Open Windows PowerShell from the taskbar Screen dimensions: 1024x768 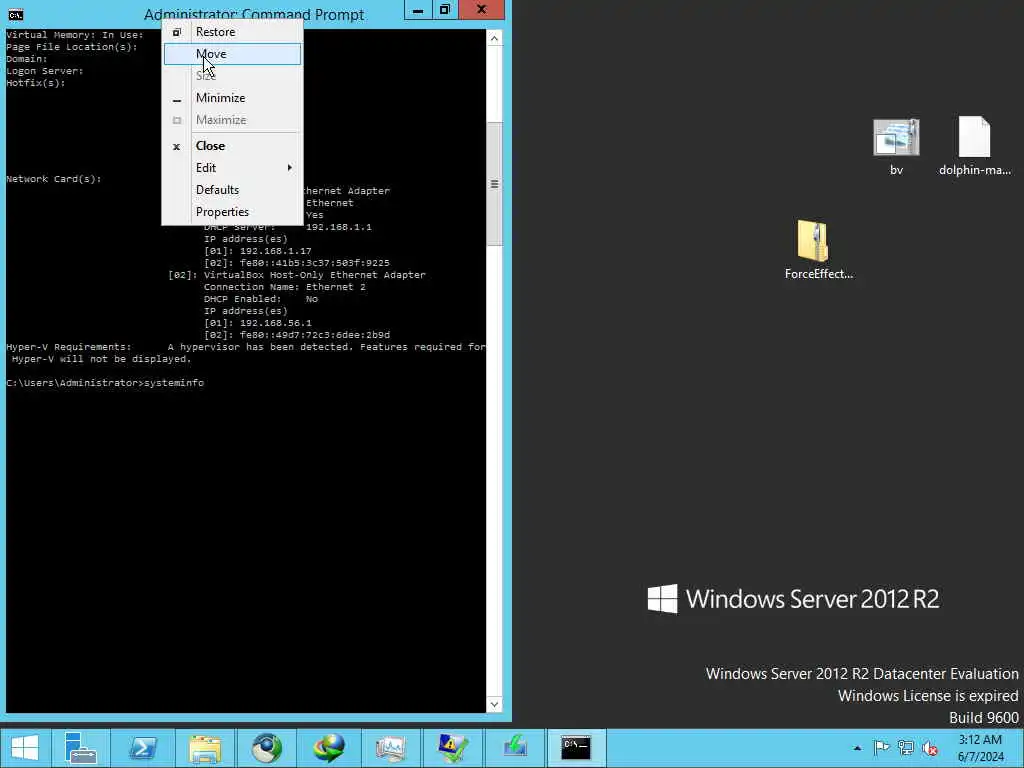point(142,748)
